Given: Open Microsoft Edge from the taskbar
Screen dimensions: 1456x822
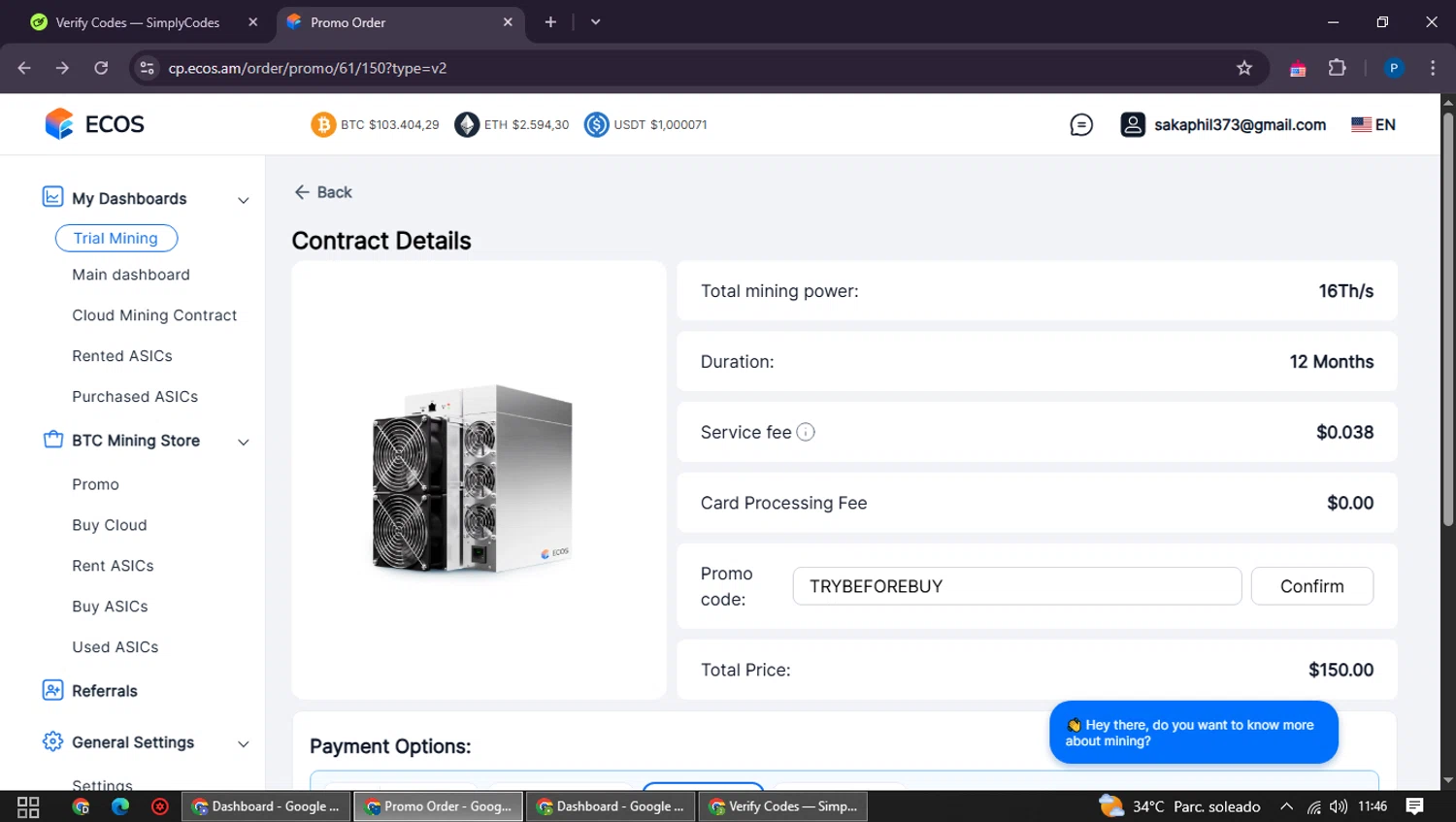Looking at the screenshot, I should click(x=120, y=806).
